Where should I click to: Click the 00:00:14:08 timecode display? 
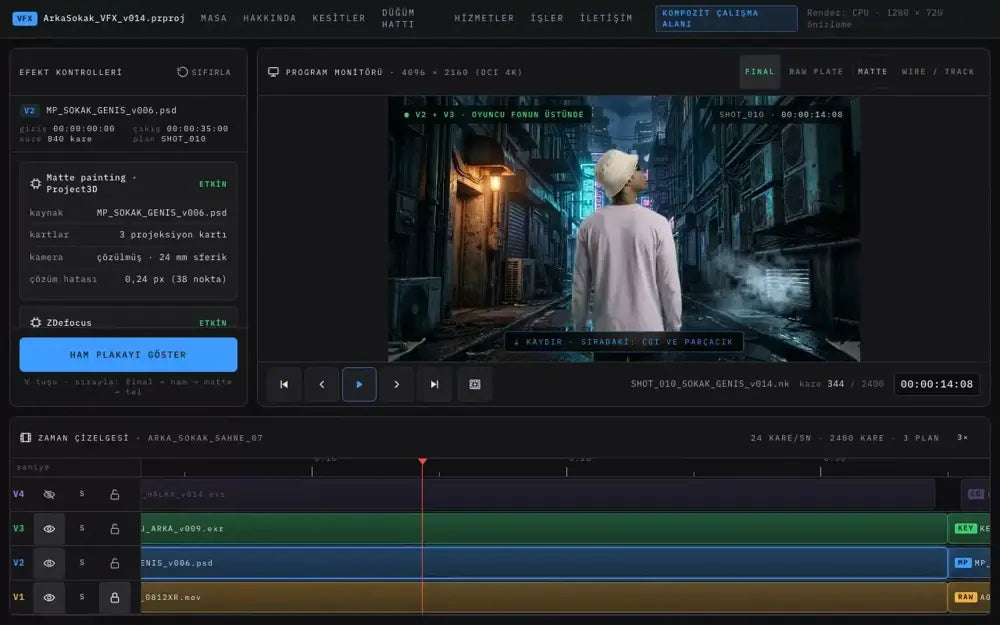(936, 384)
